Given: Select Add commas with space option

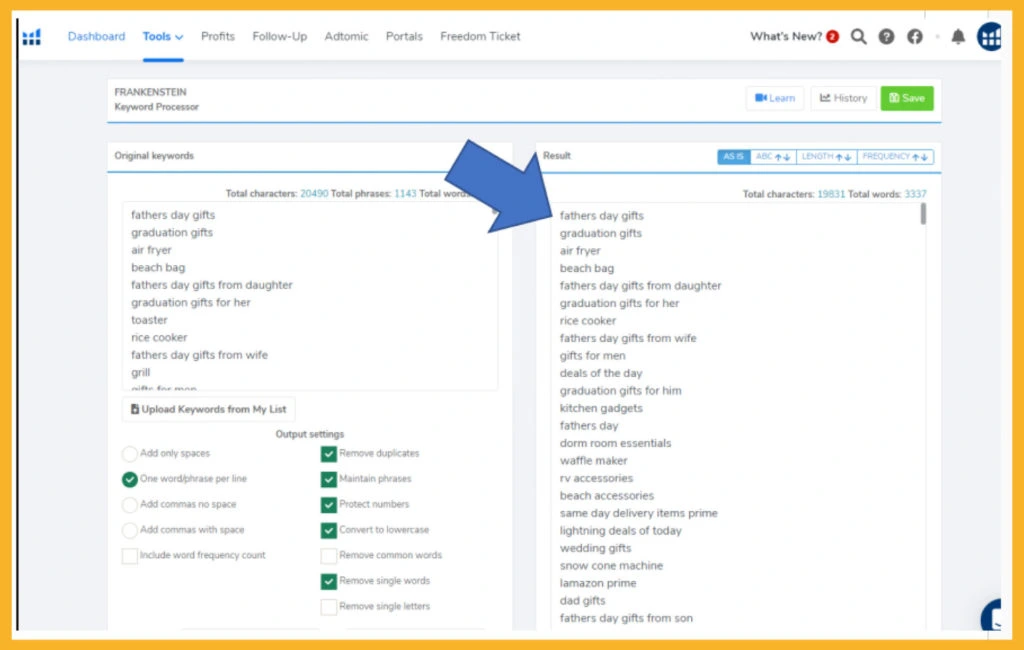Looking at the screenshot, I should 130,531.
